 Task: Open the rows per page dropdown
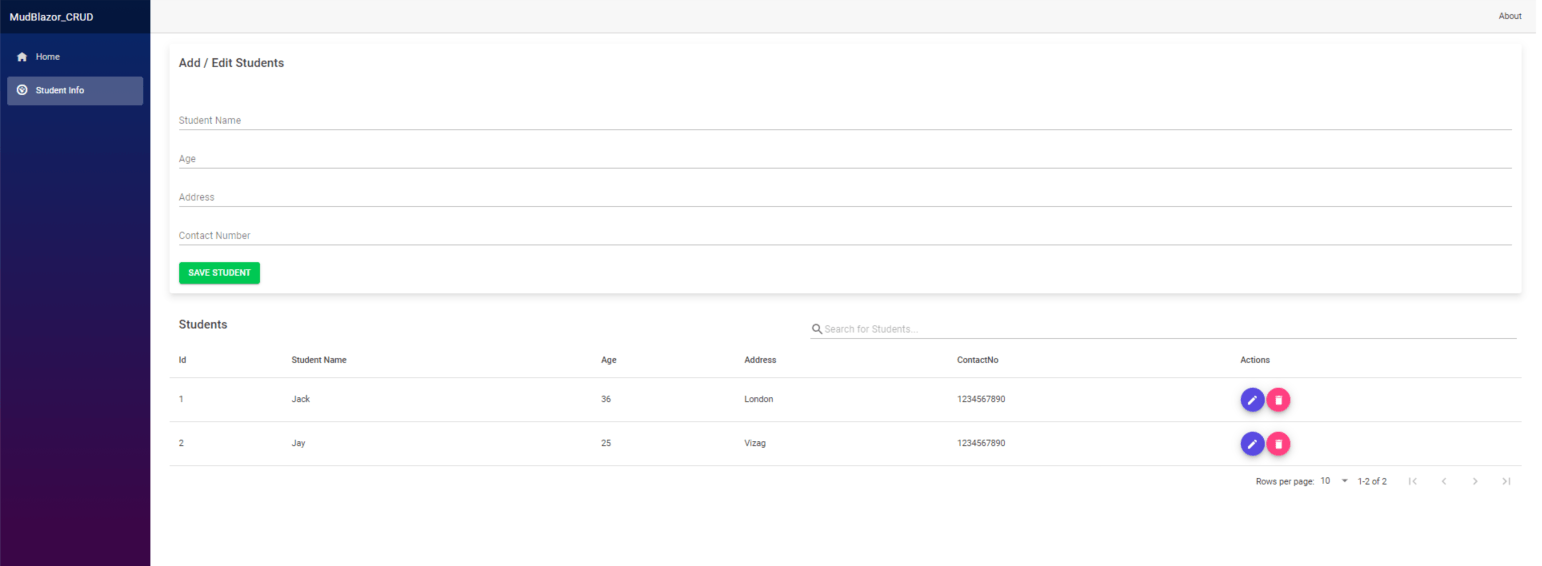(x=1334, y=482)
